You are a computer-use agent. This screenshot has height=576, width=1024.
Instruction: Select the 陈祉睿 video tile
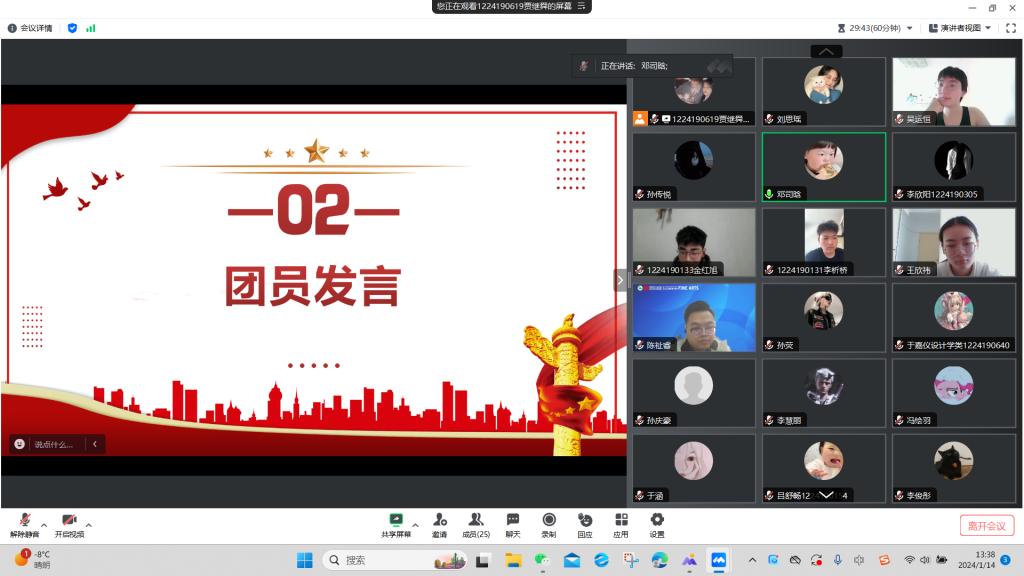(694, 317)
